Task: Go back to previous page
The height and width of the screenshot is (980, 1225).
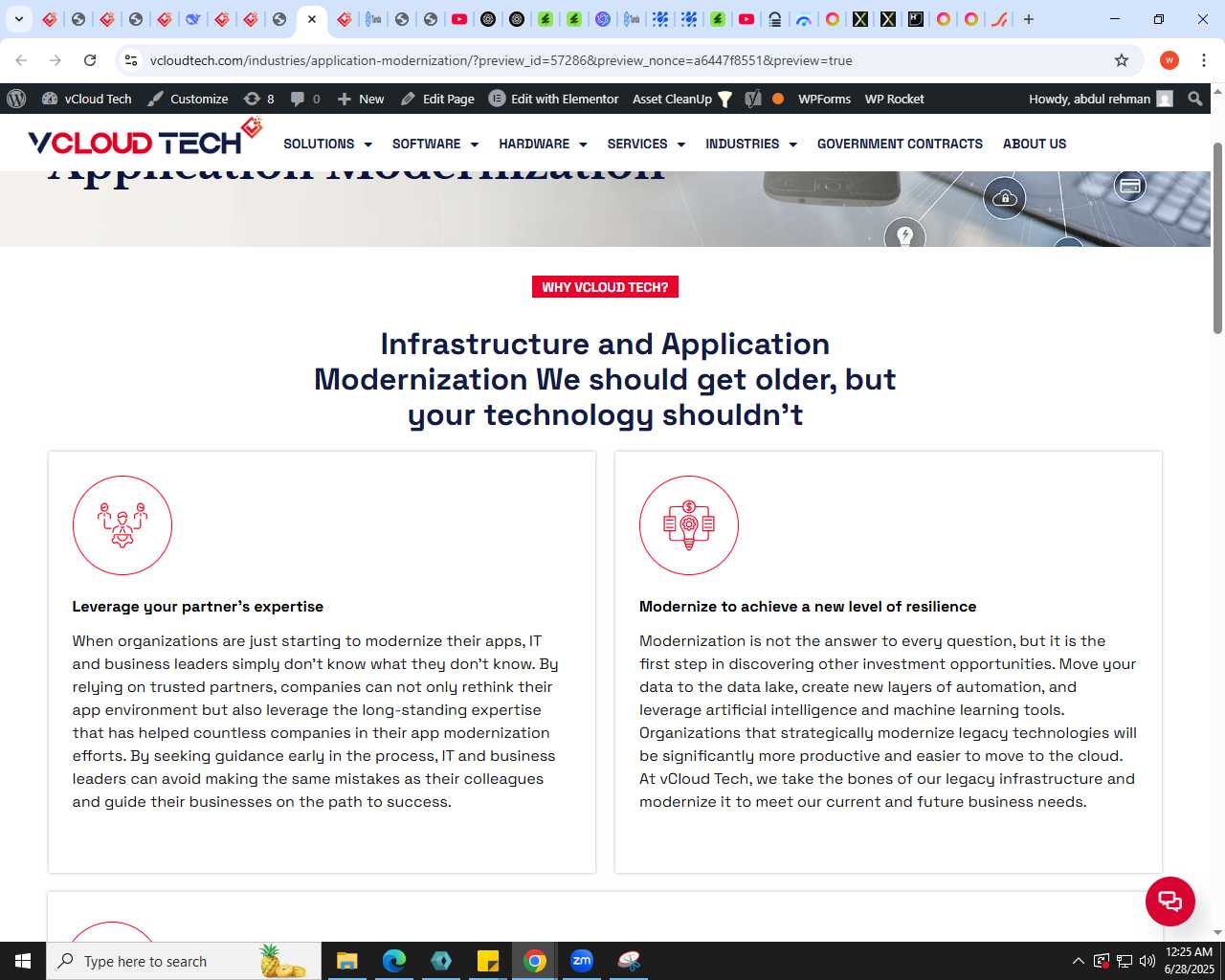Action: click(x=21, y=60)
